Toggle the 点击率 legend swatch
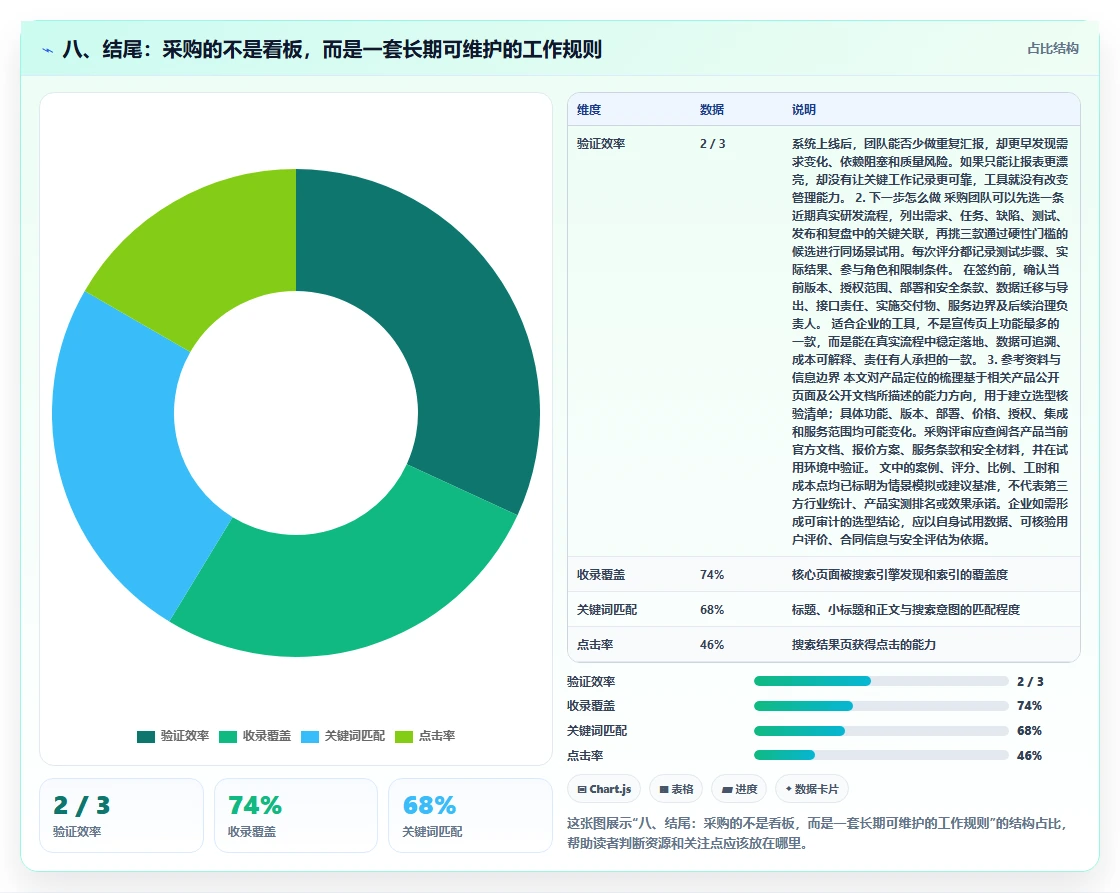 [x=404, y=737]
